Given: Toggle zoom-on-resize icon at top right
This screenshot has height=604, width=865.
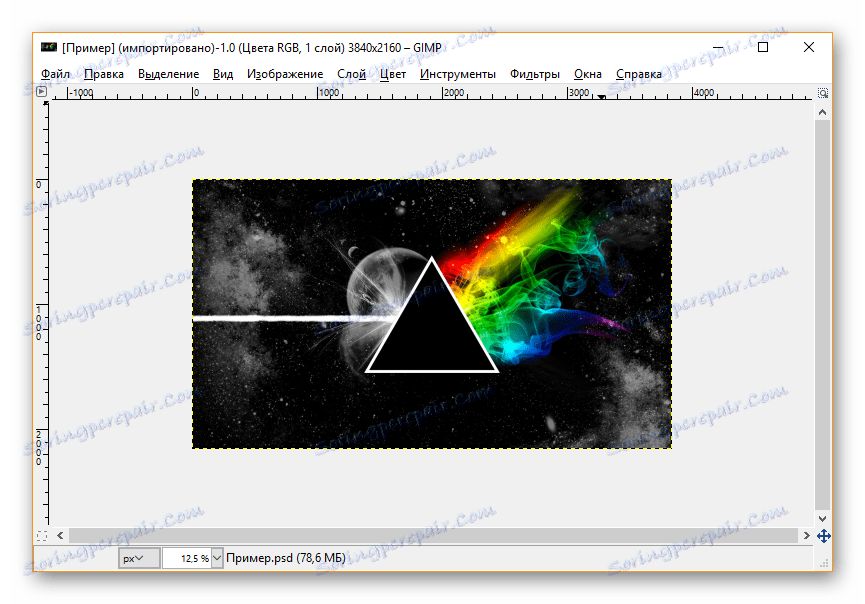Looking at the screenshot, I should (x=823, y=93).
